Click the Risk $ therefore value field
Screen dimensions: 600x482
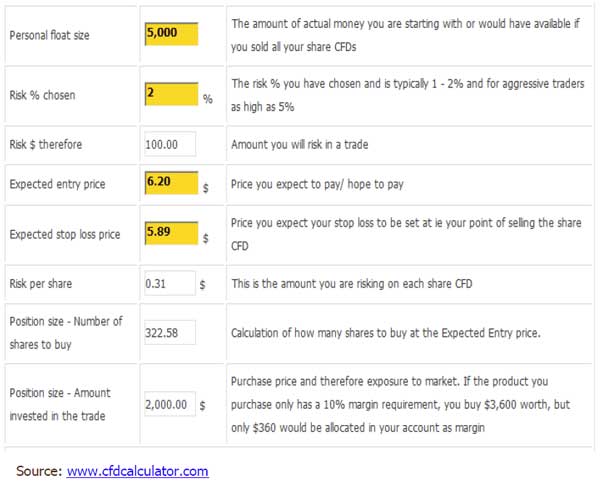(x=170, y=144)
